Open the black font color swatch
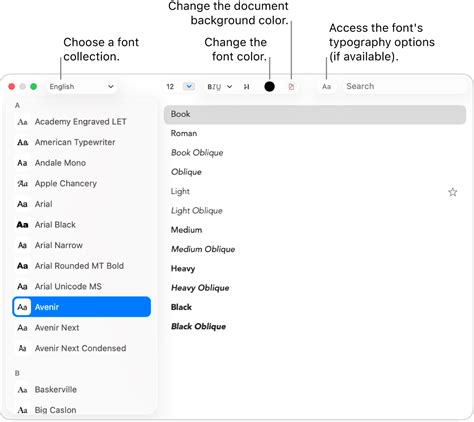 (269, 87)
